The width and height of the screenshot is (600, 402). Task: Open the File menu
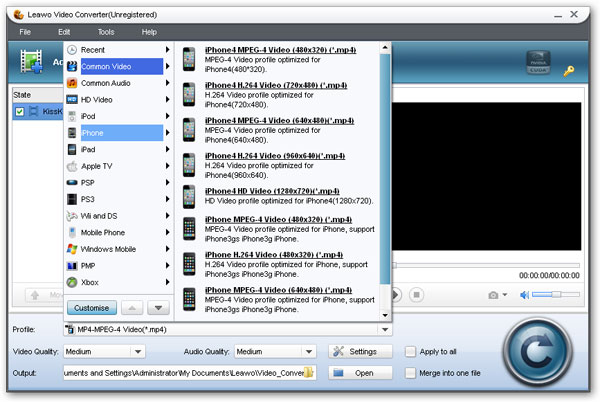coord(25,32)
